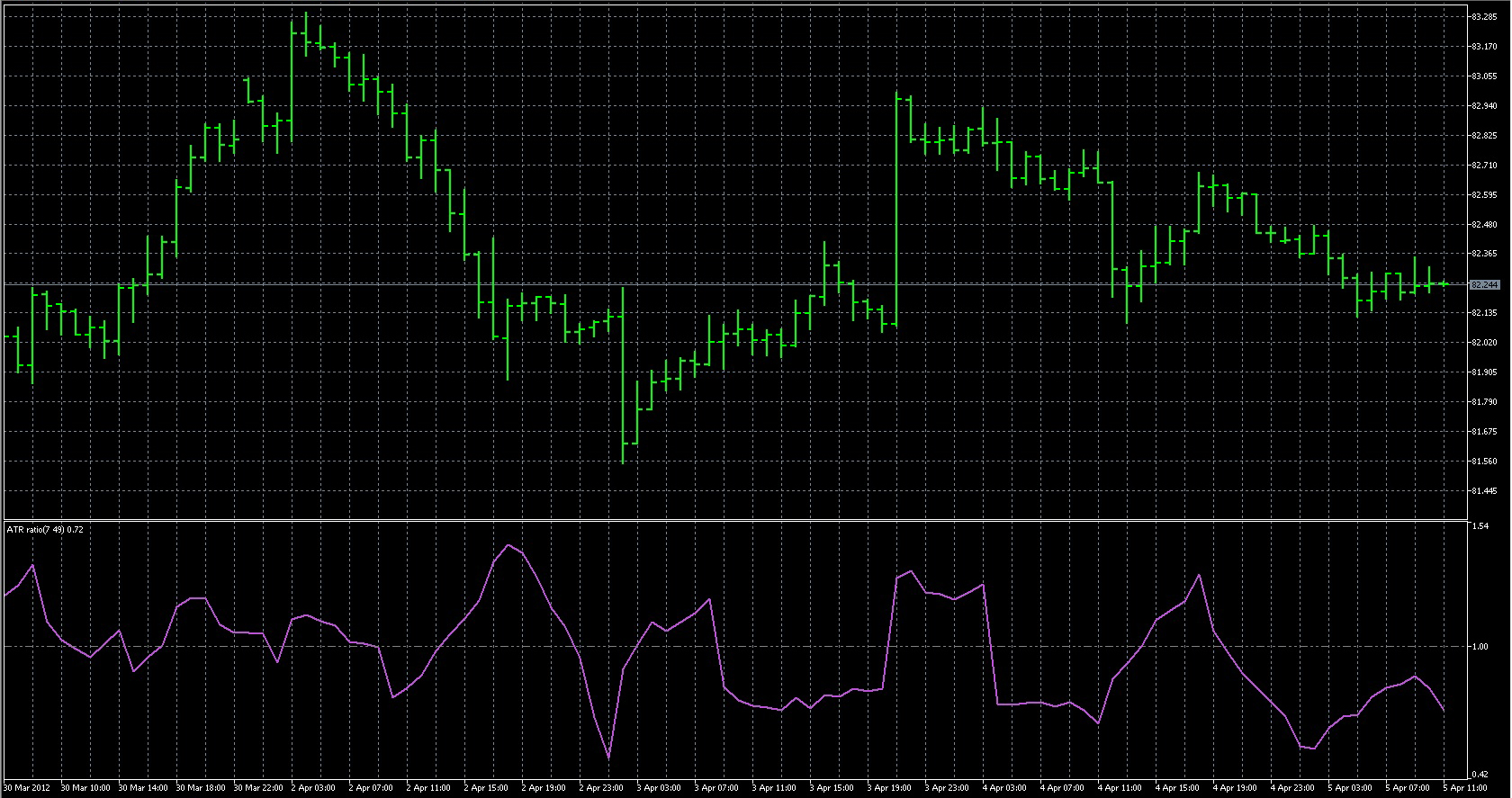Click the highlighted 82.244 current price tag
The height and width of the screenshot is (798, 1512).
(1484, 284)
